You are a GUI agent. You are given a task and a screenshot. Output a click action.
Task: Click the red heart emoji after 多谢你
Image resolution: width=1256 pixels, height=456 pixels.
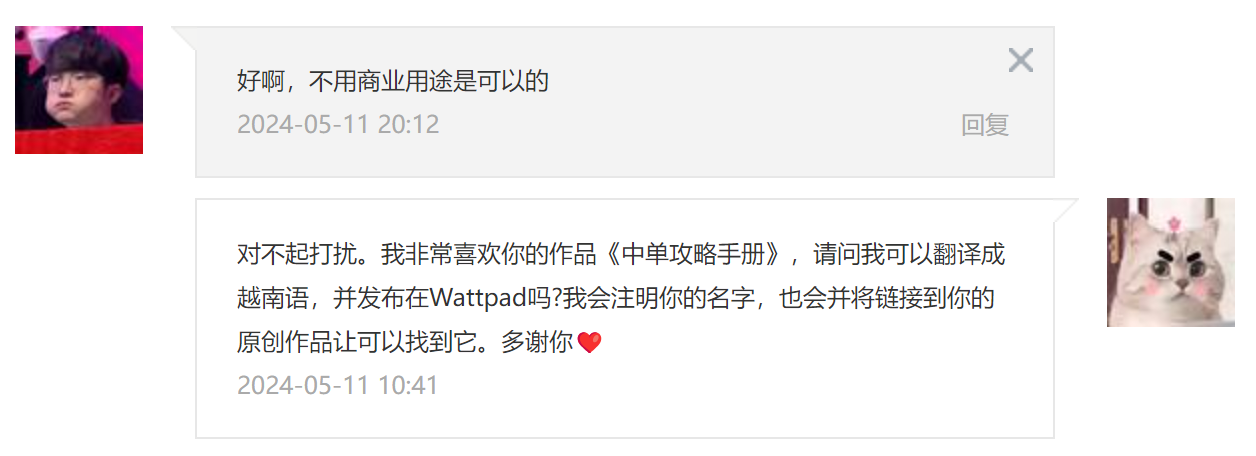[590, 343]
